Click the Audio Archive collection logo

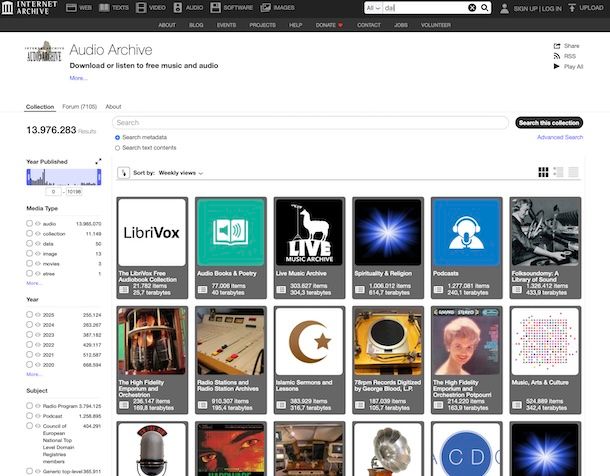[x=44, y=52]
